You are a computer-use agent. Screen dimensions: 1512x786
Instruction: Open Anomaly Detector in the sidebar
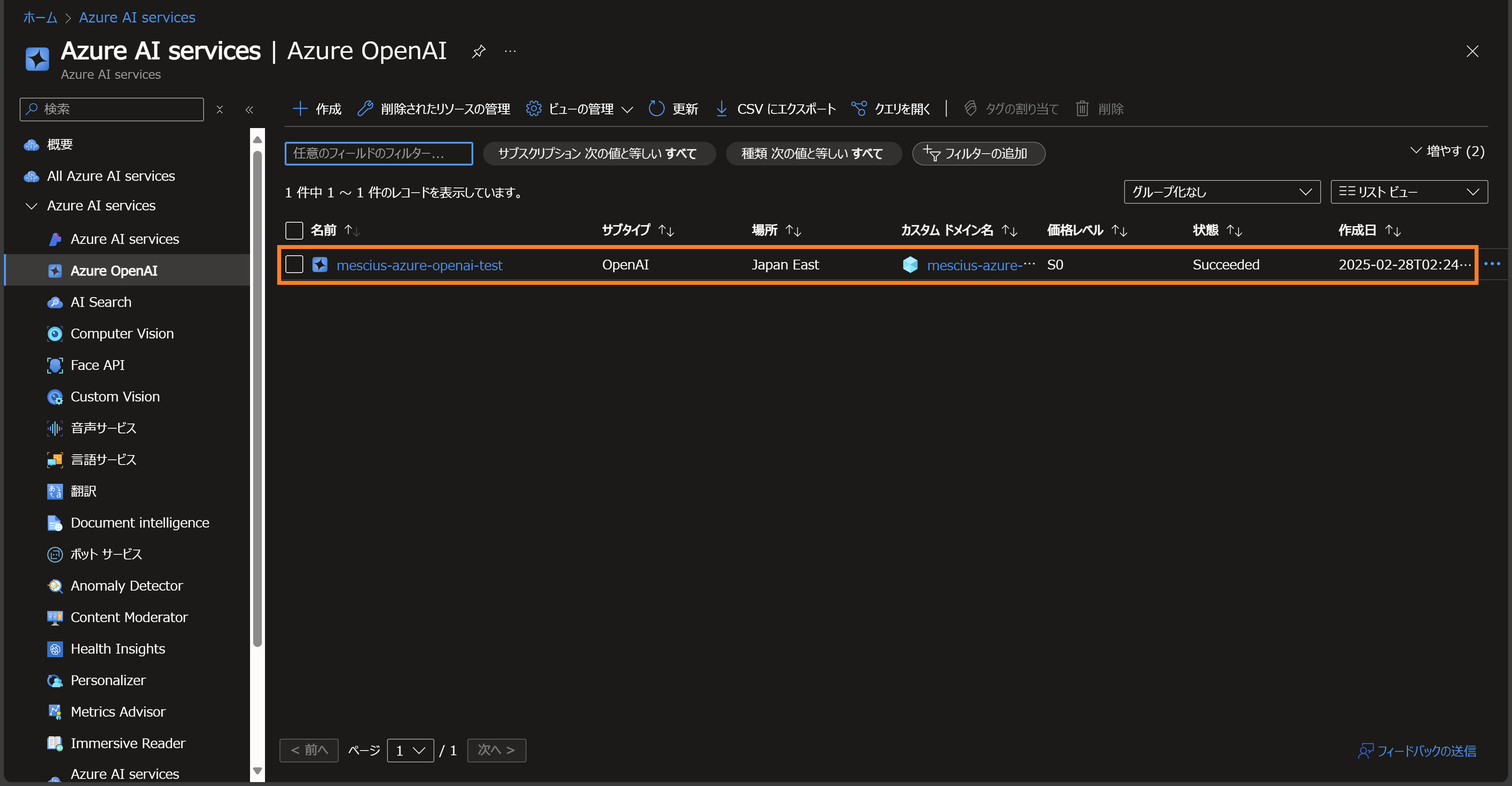pyautogui.click(x=127, y=586)
